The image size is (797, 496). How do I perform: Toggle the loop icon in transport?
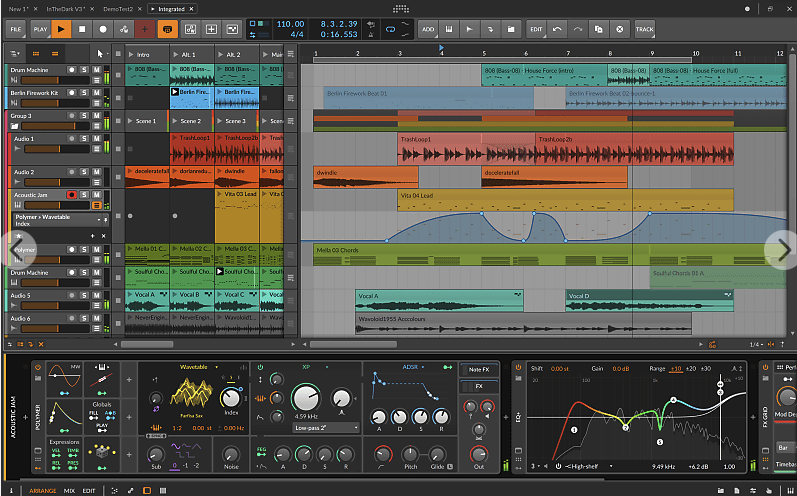[390, 29]
